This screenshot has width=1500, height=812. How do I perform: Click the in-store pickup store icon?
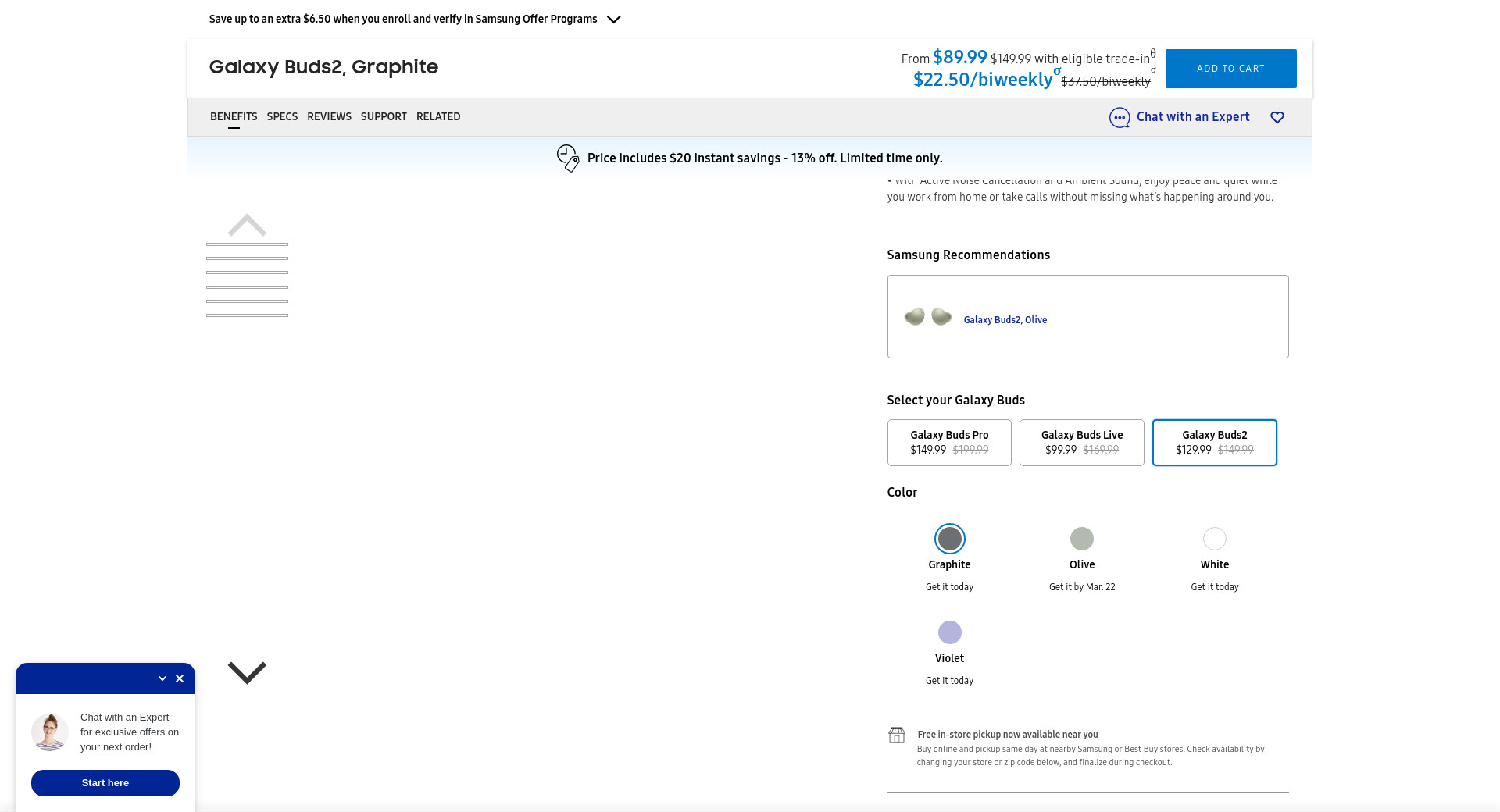coord(897,735)
